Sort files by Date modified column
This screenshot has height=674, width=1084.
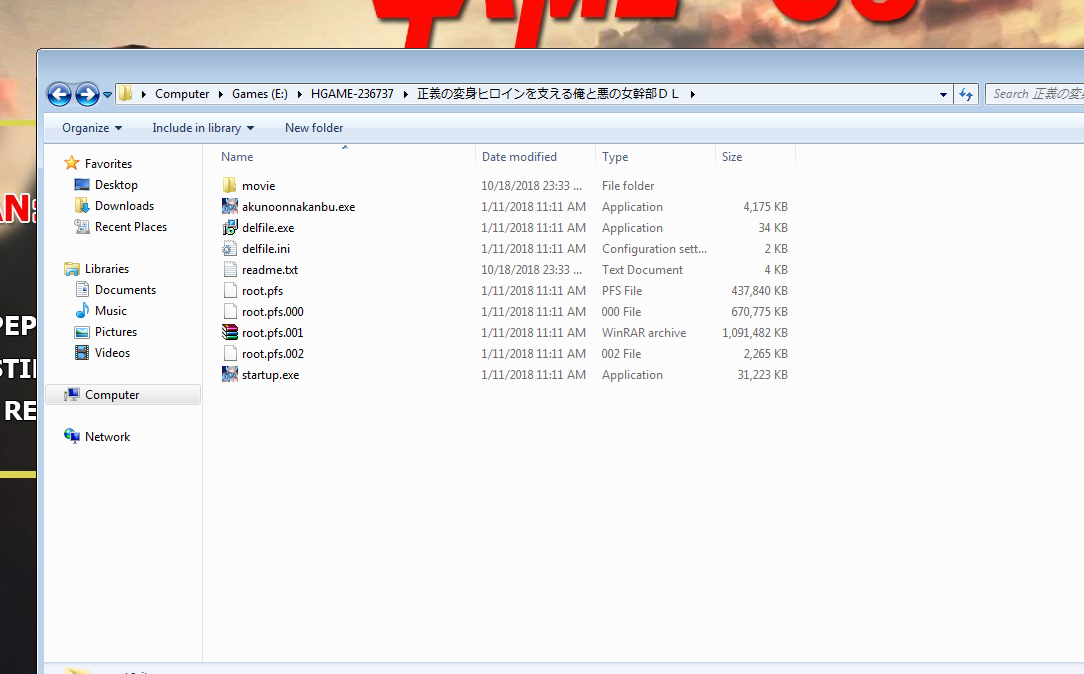tap(519, 157)
